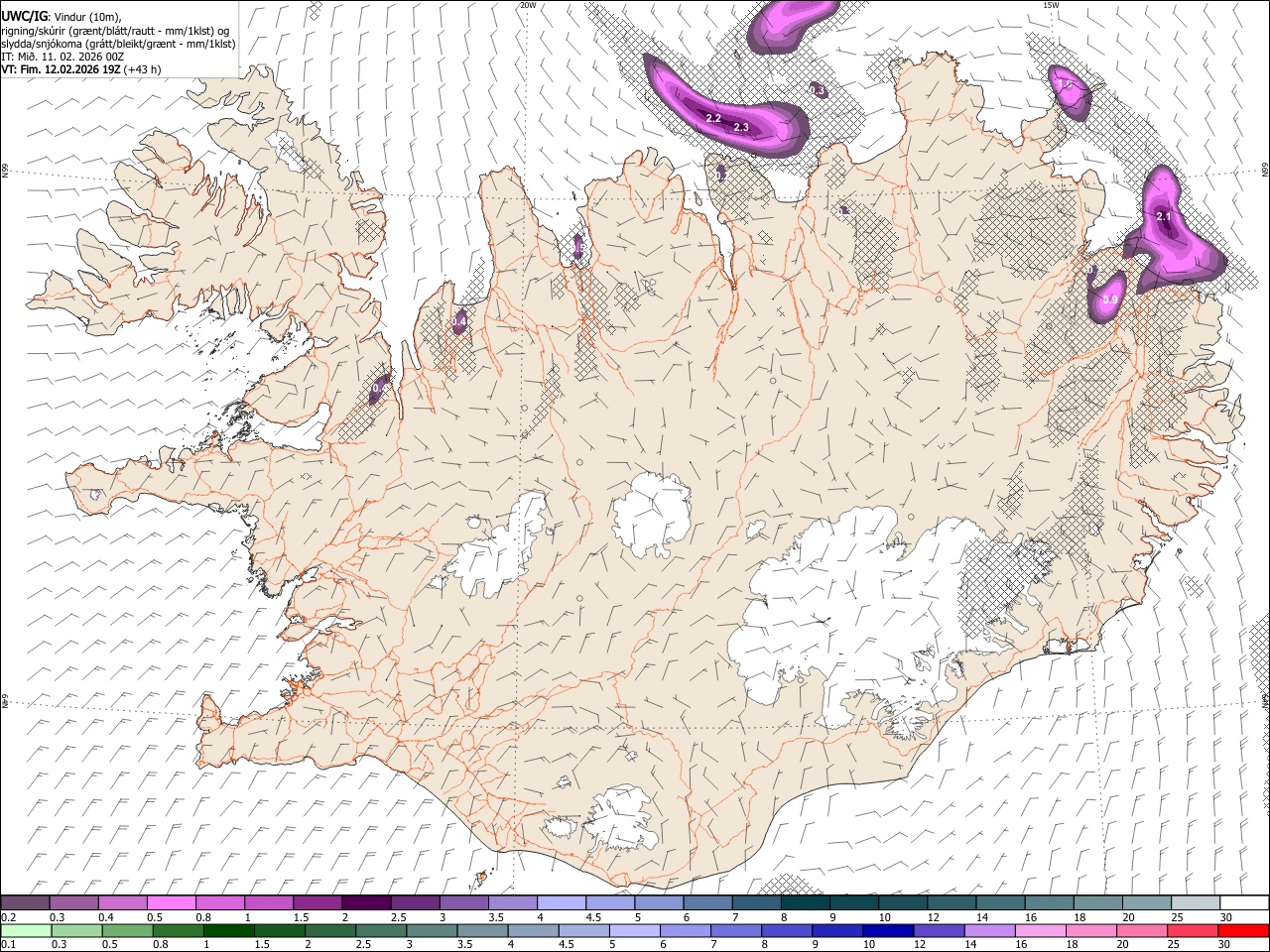Choose the bright magenta 0.5 swatch in snow legend
The image size is (1270, 952).
point(171,903)
